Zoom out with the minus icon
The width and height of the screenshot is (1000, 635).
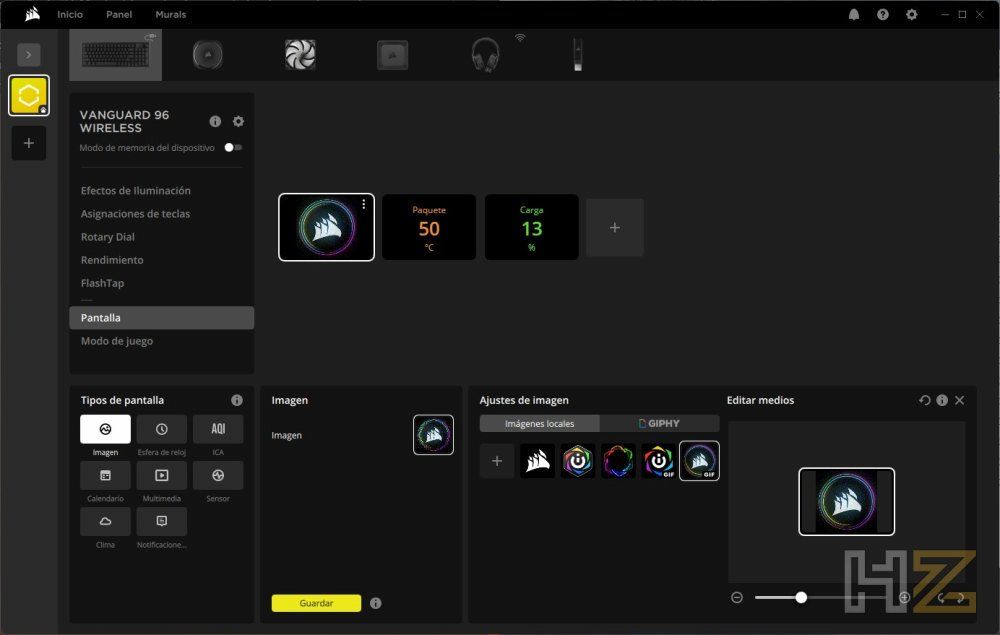coord(737,597)
